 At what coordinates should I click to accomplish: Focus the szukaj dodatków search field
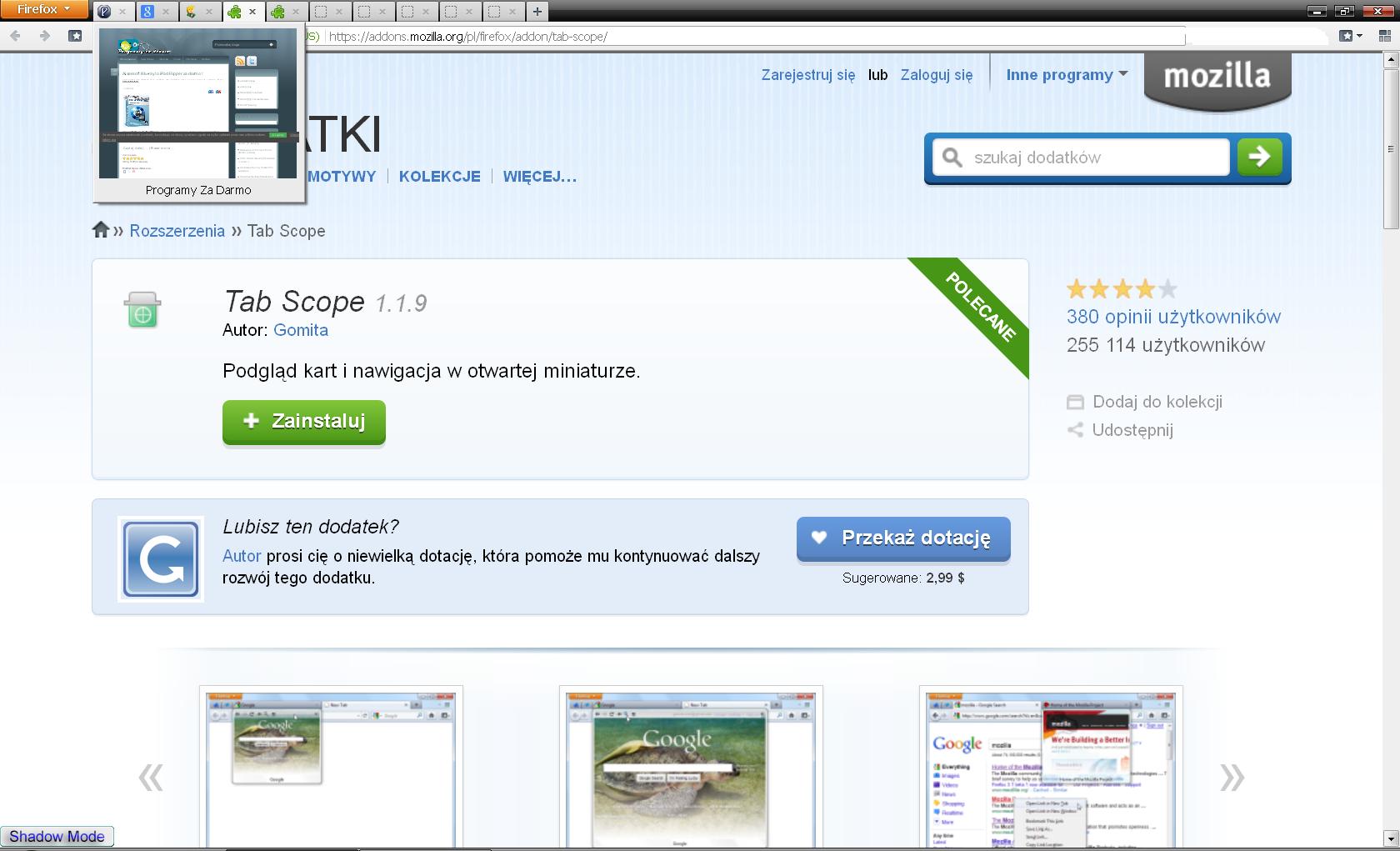[1082, 158]
